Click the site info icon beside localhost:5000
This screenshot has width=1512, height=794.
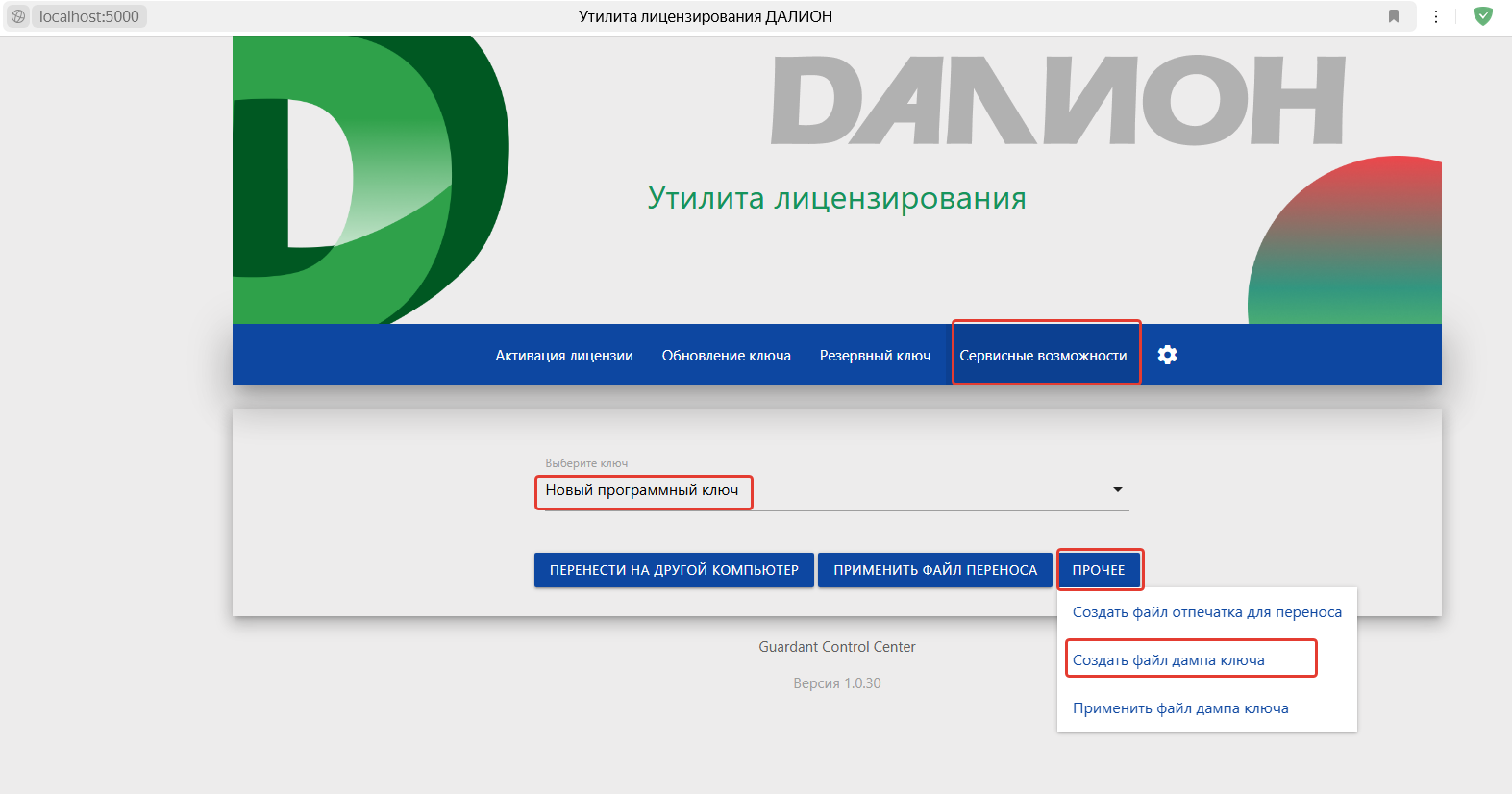click(18, 16)
